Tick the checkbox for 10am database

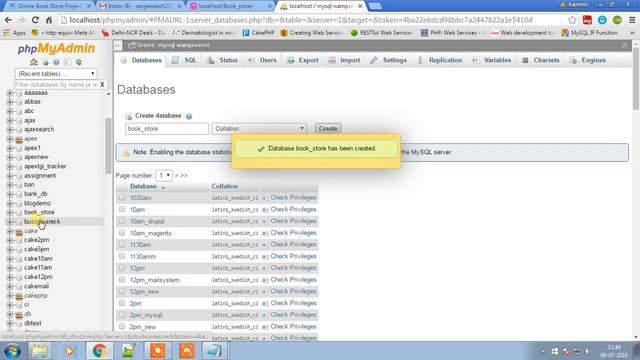point(122,209)
